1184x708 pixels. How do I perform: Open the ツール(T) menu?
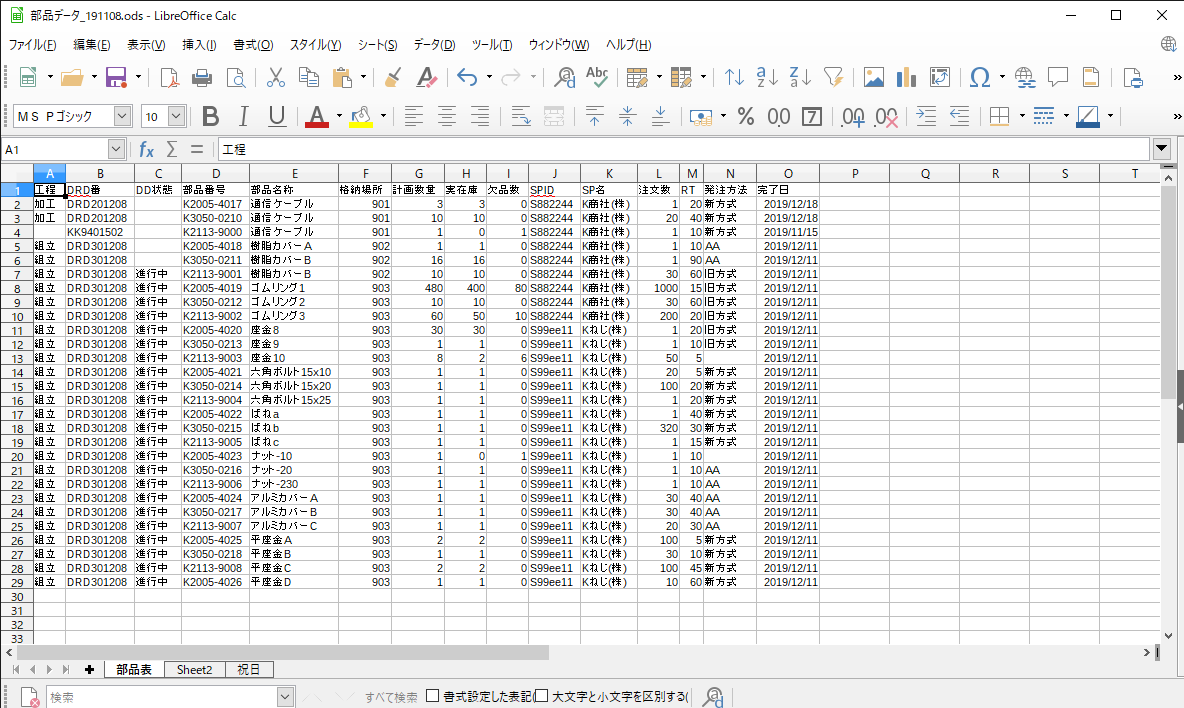pos(492,45)
